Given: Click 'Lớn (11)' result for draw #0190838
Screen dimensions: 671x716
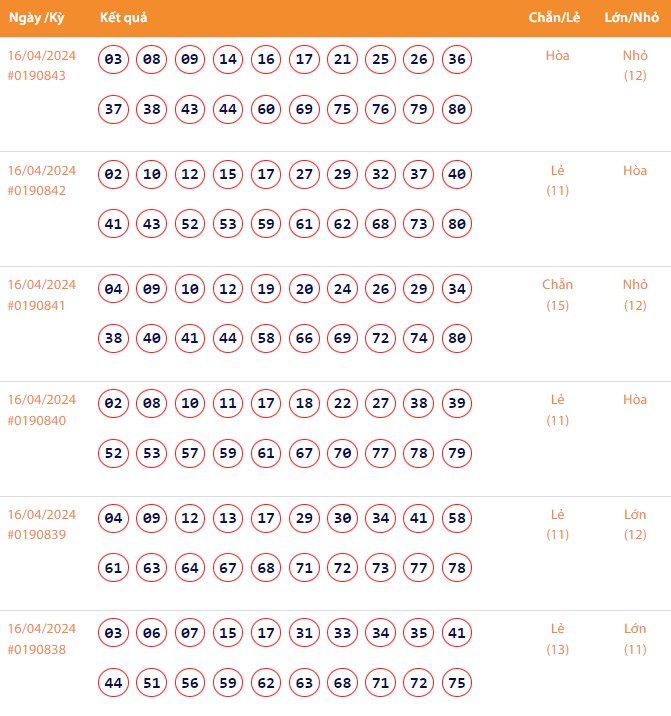Looking at the screenshot, I should tap(635, 639).
